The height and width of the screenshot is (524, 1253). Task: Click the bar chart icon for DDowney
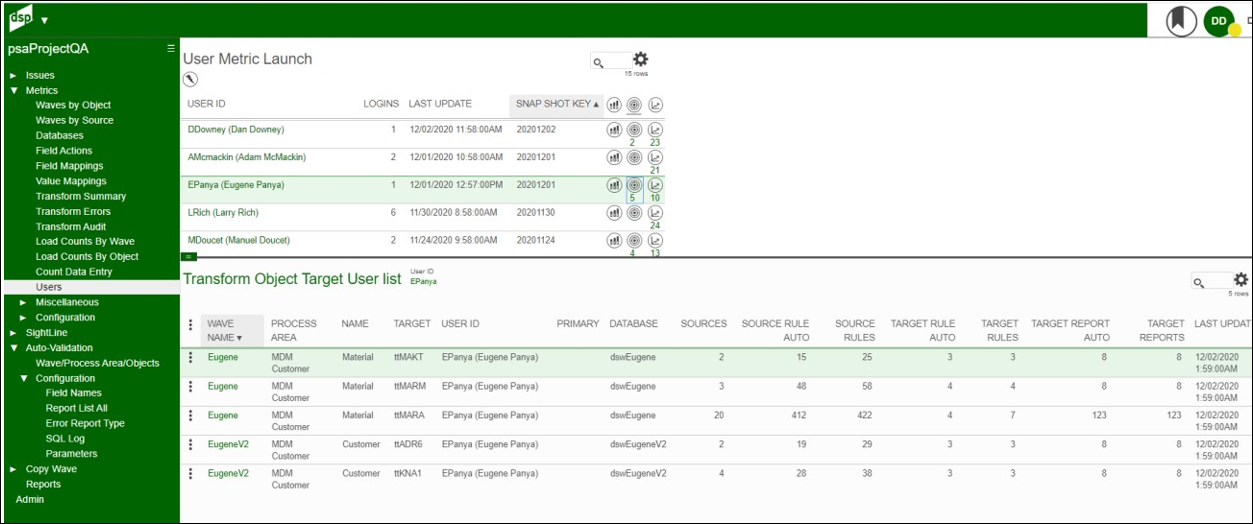click(614, 130)
